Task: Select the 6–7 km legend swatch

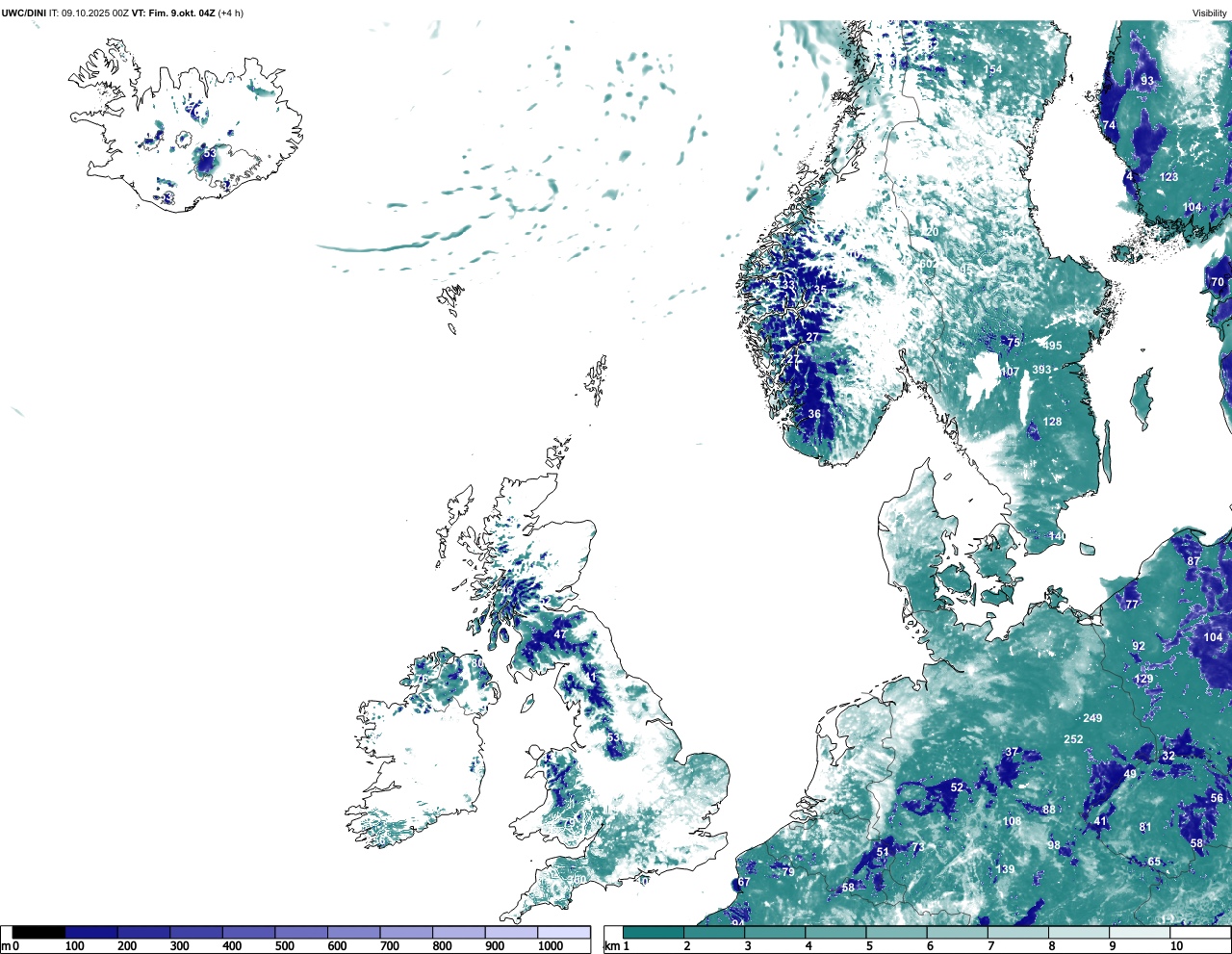Action: tap(959, 932)
